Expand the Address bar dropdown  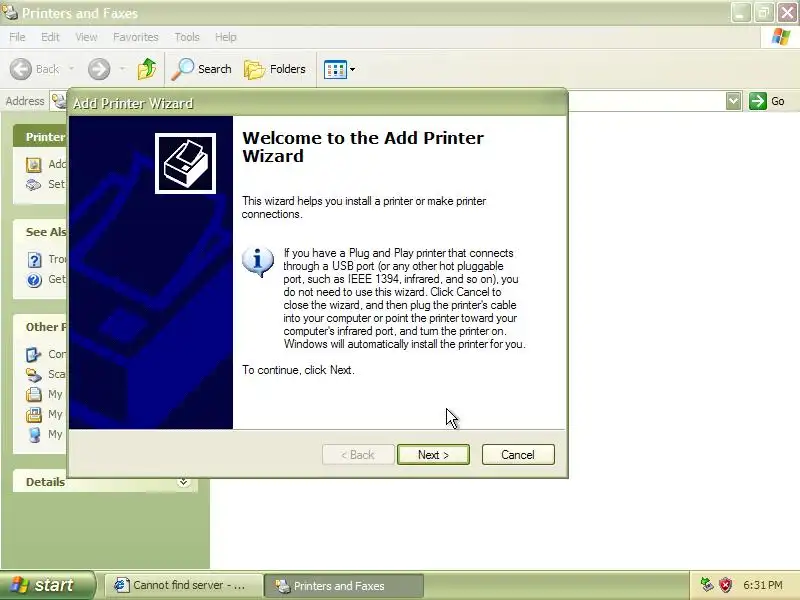pos(733,101)
